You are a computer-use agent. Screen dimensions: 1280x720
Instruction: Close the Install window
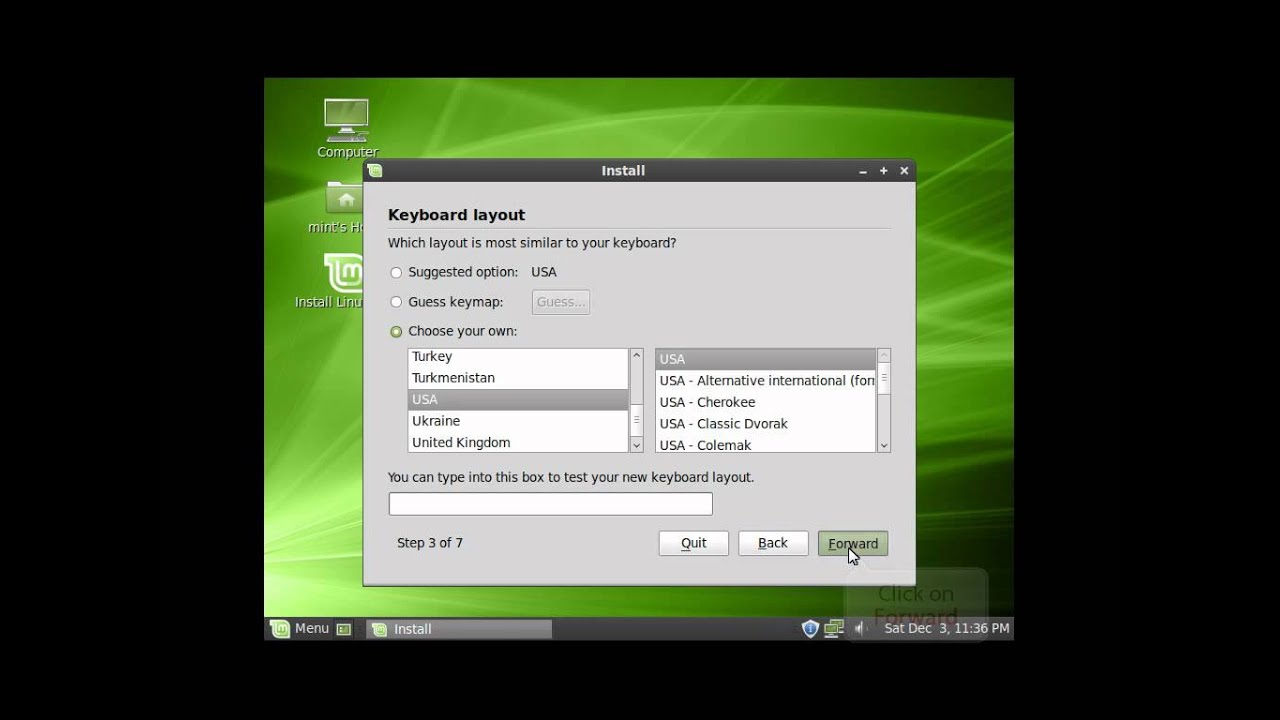(904, 171)
